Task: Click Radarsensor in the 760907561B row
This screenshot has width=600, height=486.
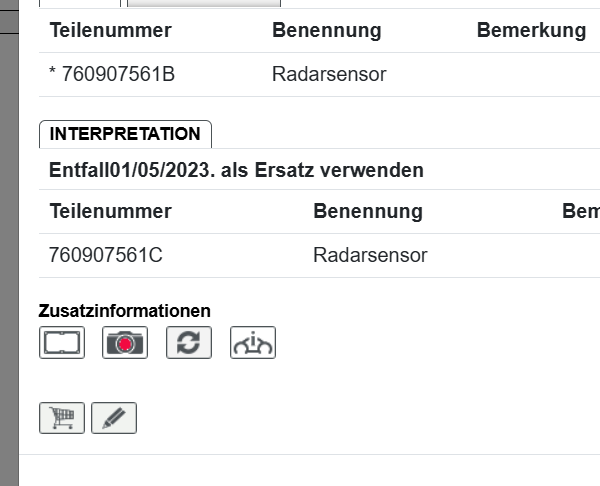Action: pyautogui.click(x=329, y=74)
